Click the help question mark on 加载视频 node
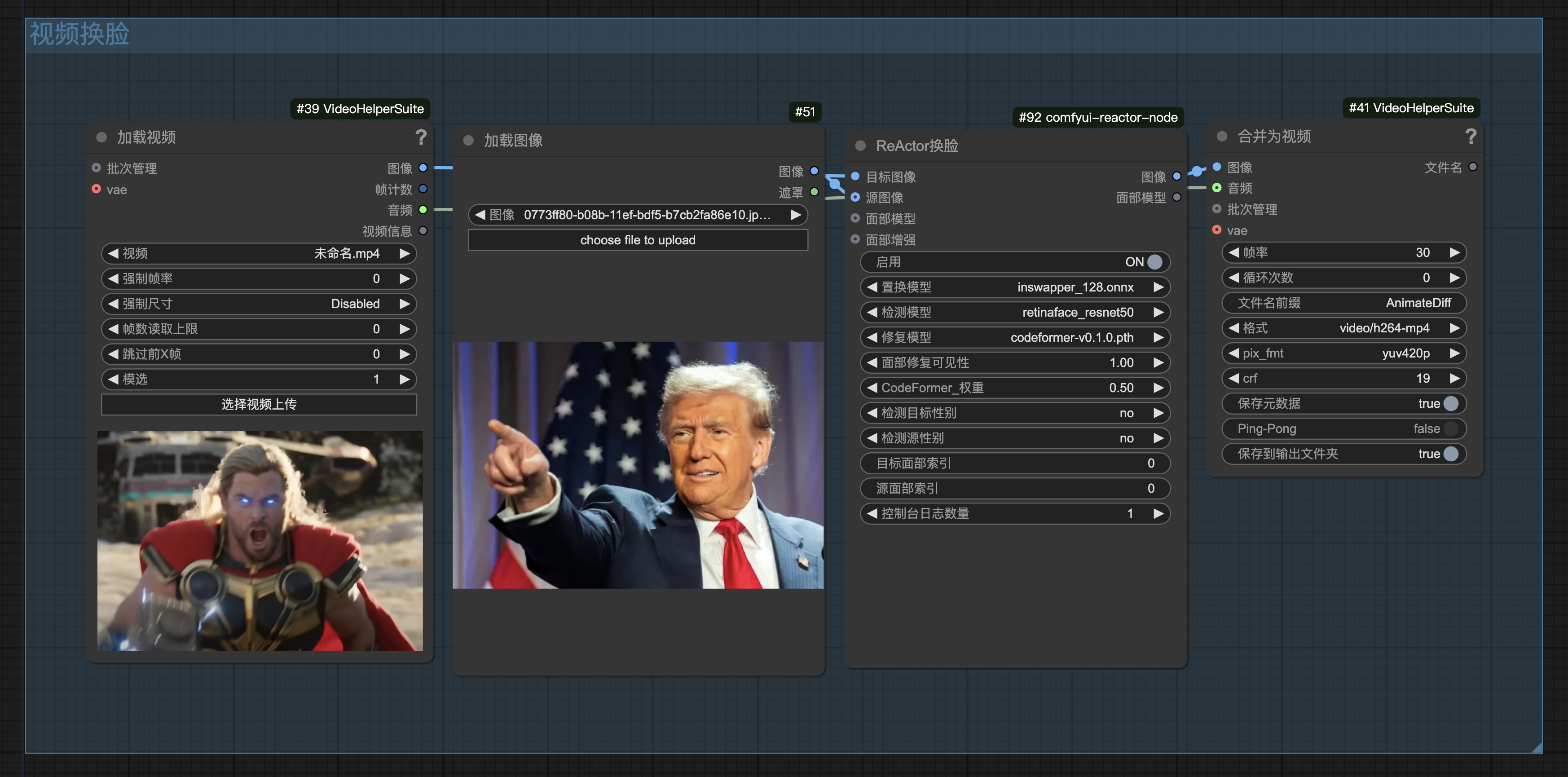This screenshot has width=1568, height=777. click(x=421, y=137)
